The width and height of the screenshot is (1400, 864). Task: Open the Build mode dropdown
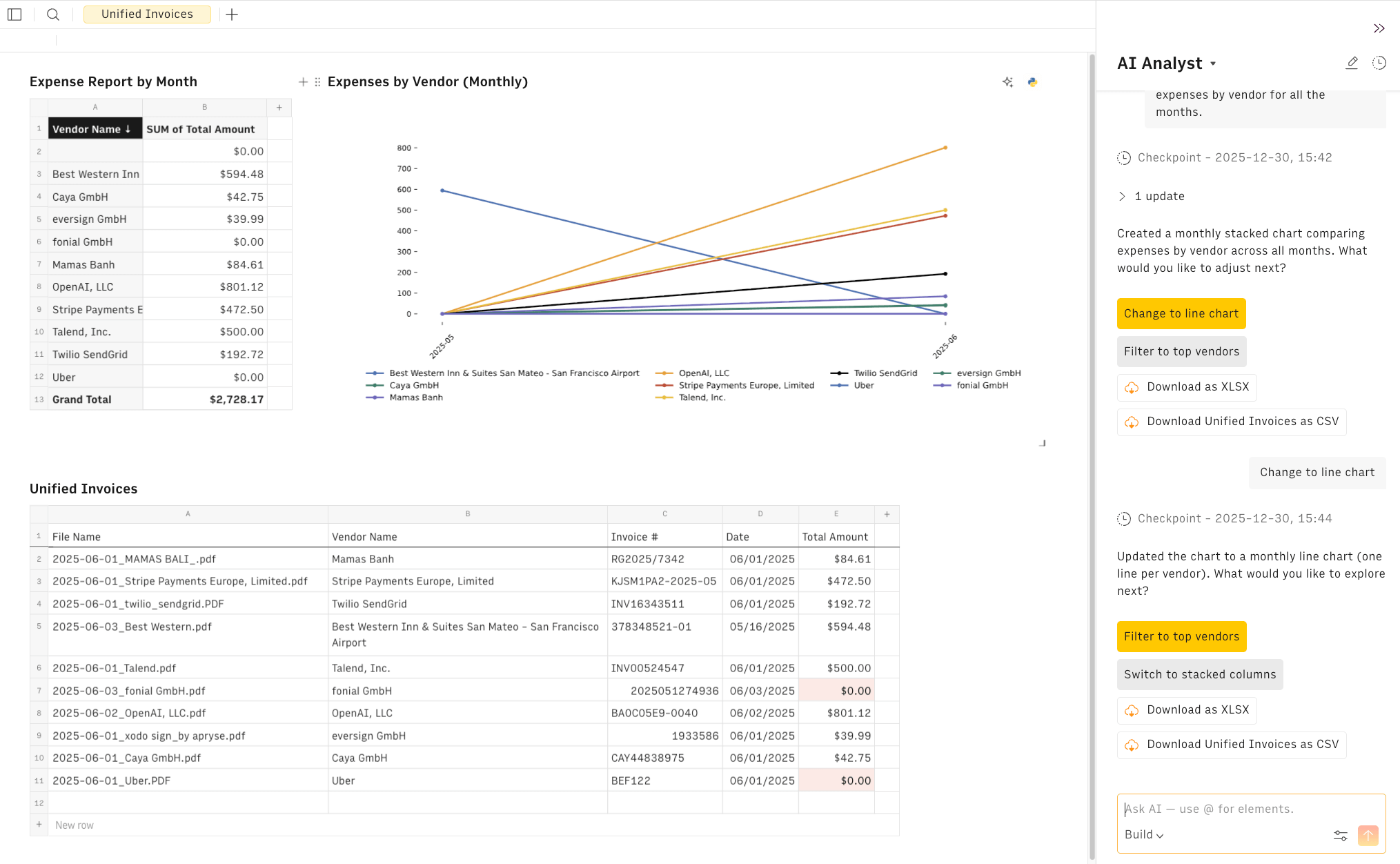point(1143,834)
